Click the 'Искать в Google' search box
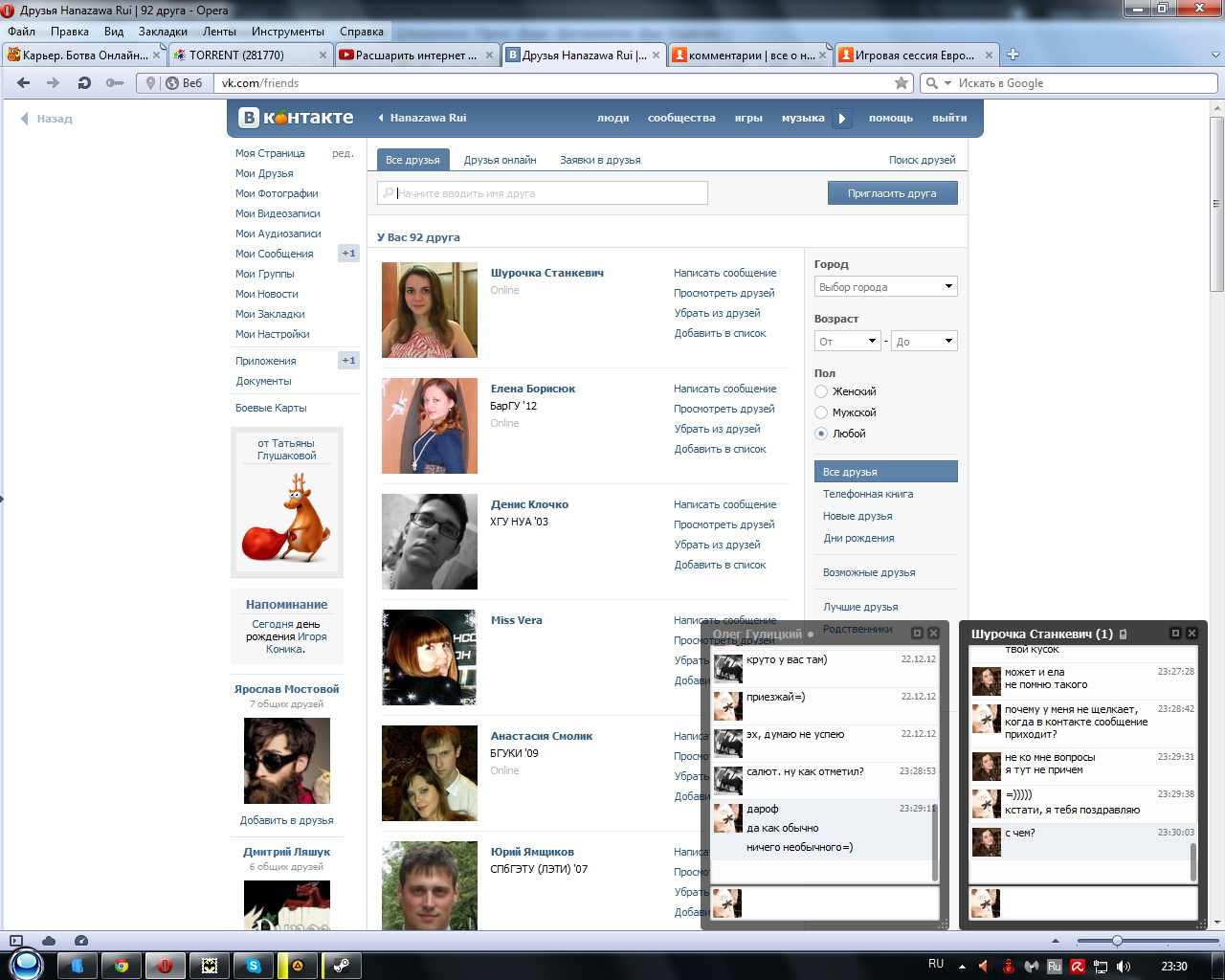This screenshot has height=980, width=1225. [1070, 83]
